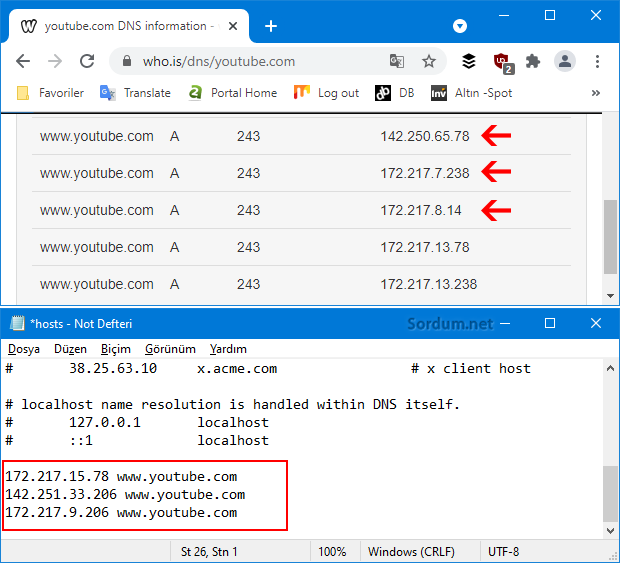Click the St 26, Stn 1 status entry
This screenshot has height=563, width=620.
click(x=209, y=552)
